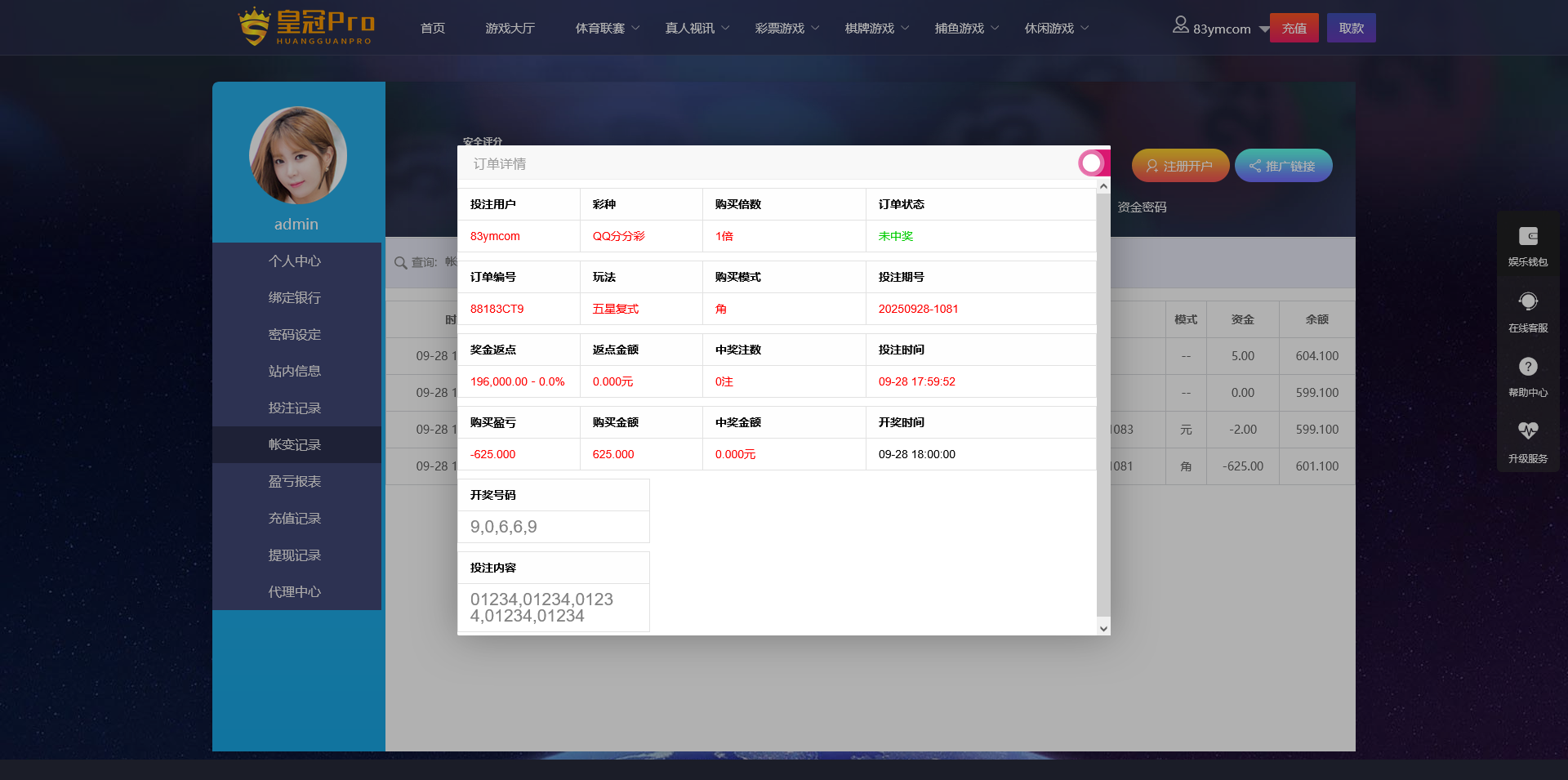The height and width of the screenshot is (780, 1568).
Task: Expand the 体育联赛 dropdown menu
Action: (x=608, y=29)
